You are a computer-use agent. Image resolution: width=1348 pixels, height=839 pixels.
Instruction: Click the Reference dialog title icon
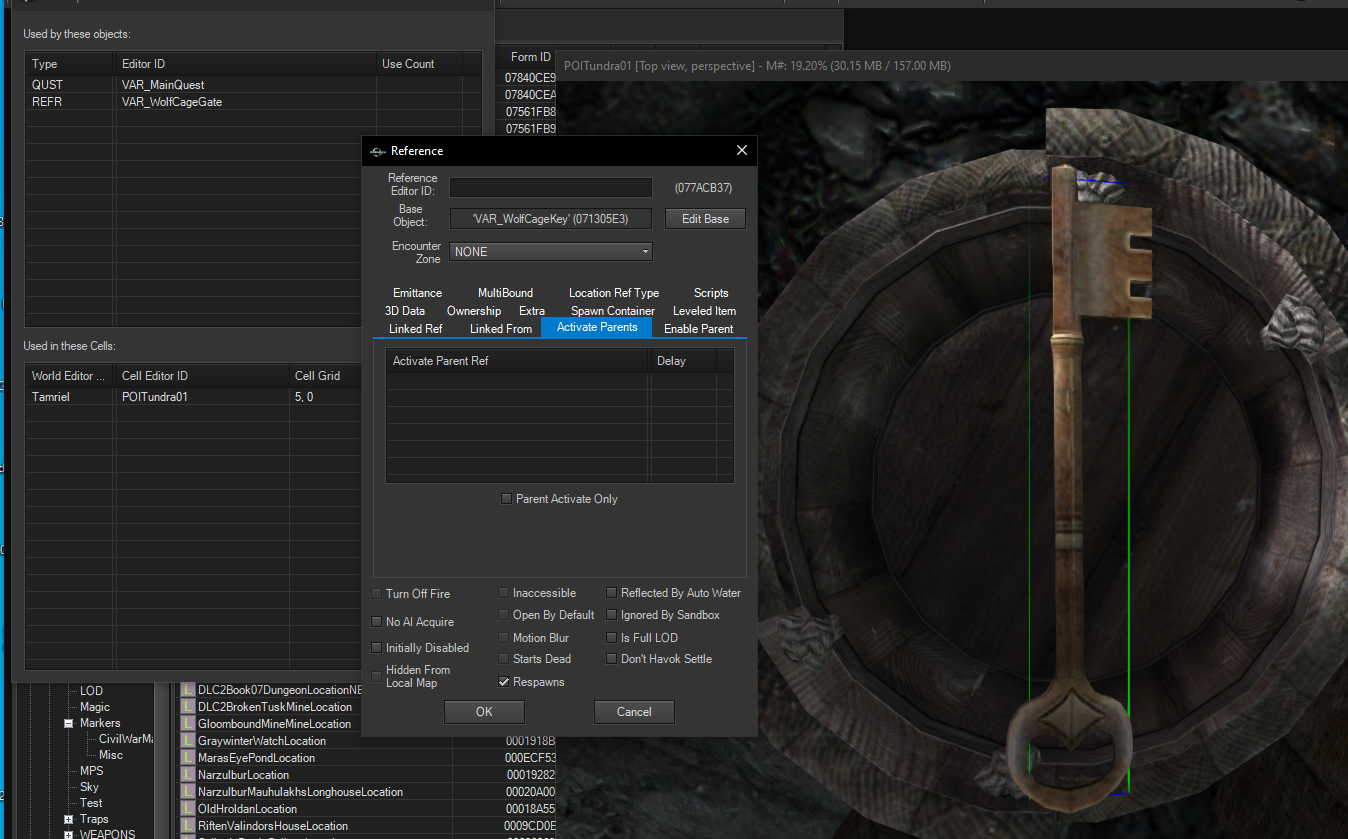click(377, 151)
